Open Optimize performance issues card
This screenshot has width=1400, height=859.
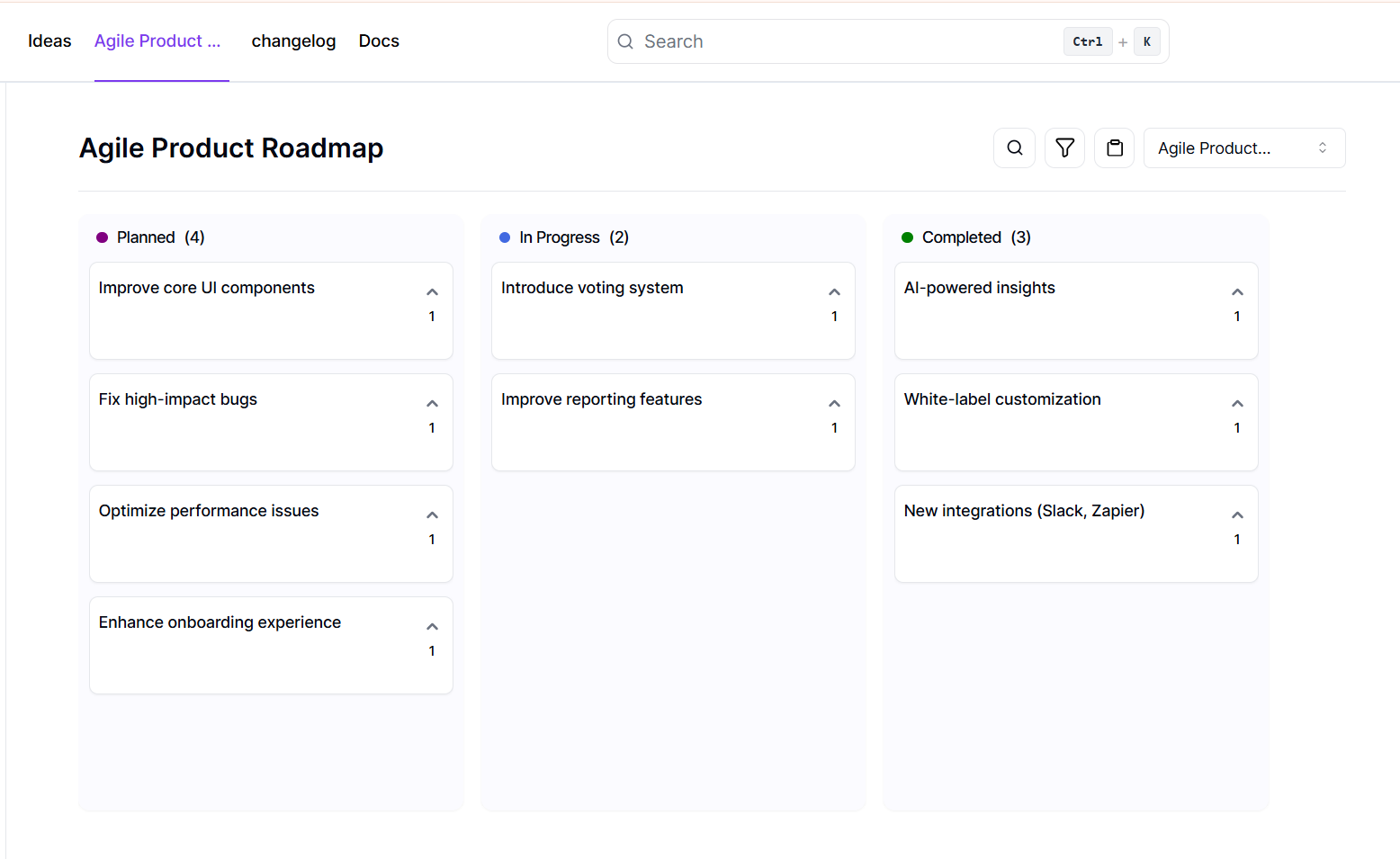click(x=271, y=533)
